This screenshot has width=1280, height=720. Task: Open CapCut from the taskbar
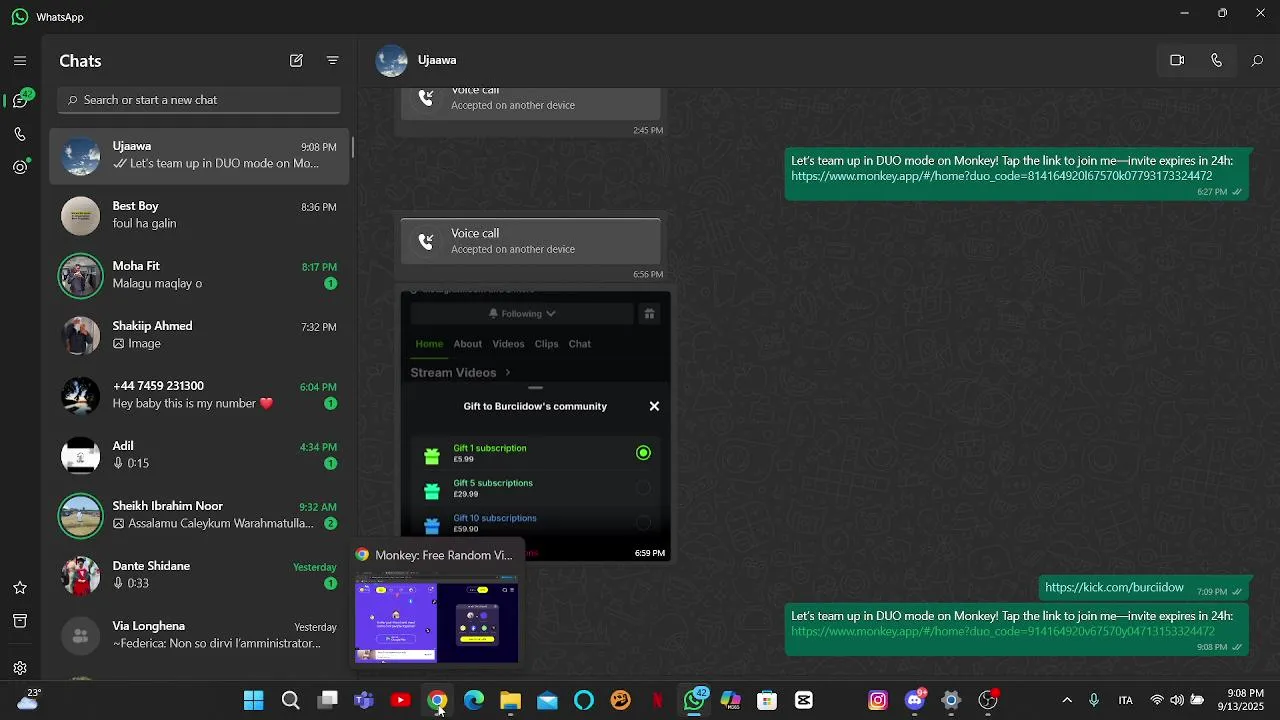(804, 700)
